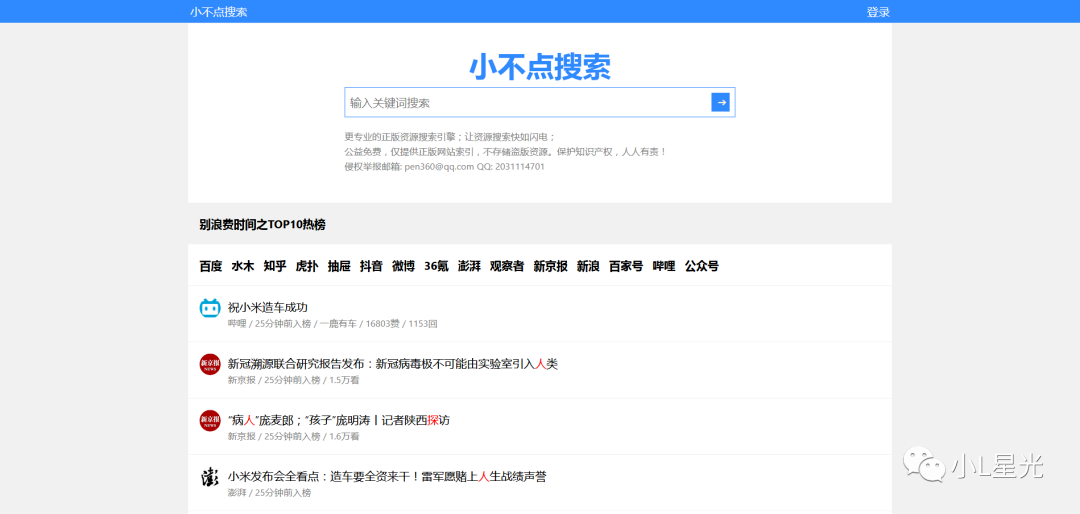
Task: Switch to the 知乎 tab
Action: (x=275, y=266)
